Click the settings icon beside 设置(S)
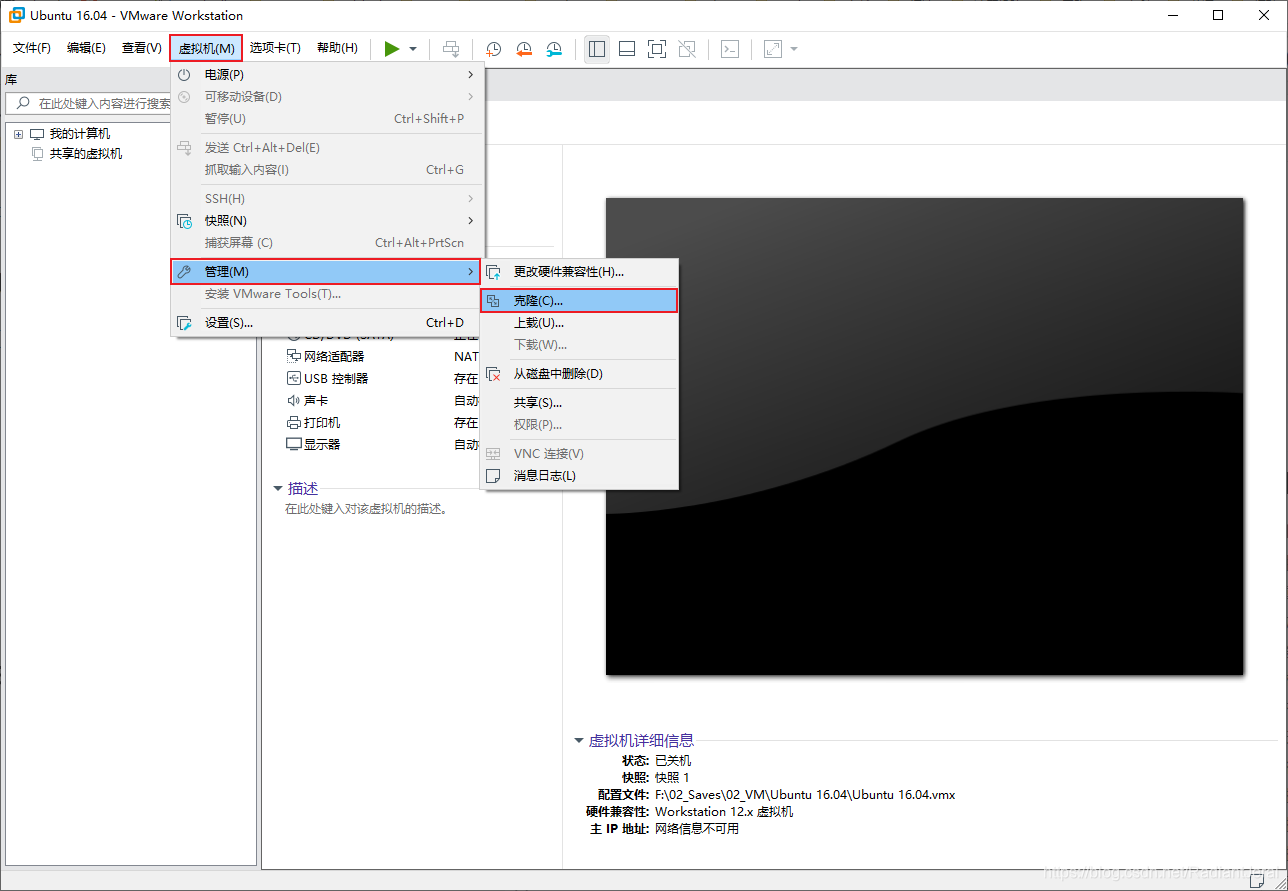Screen dimensions: 1288x891 click(184, 323)
